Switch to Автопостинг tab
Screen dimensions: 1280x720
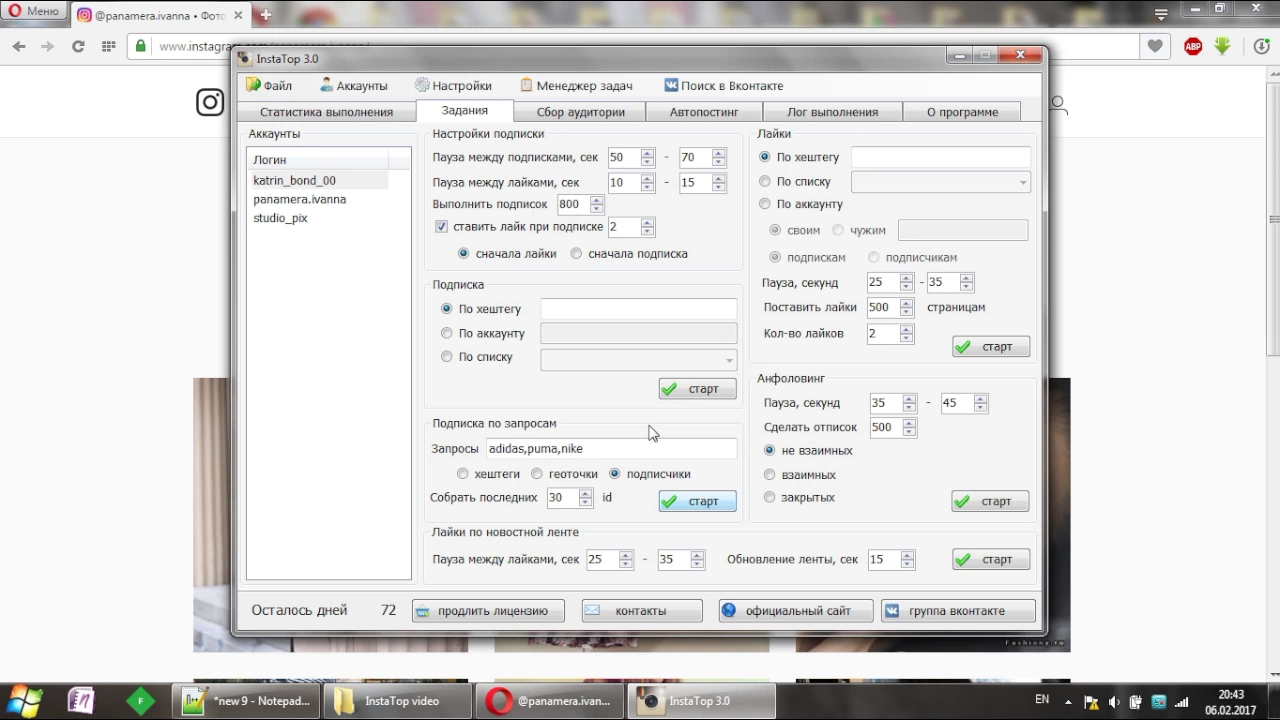pos(703,112)
